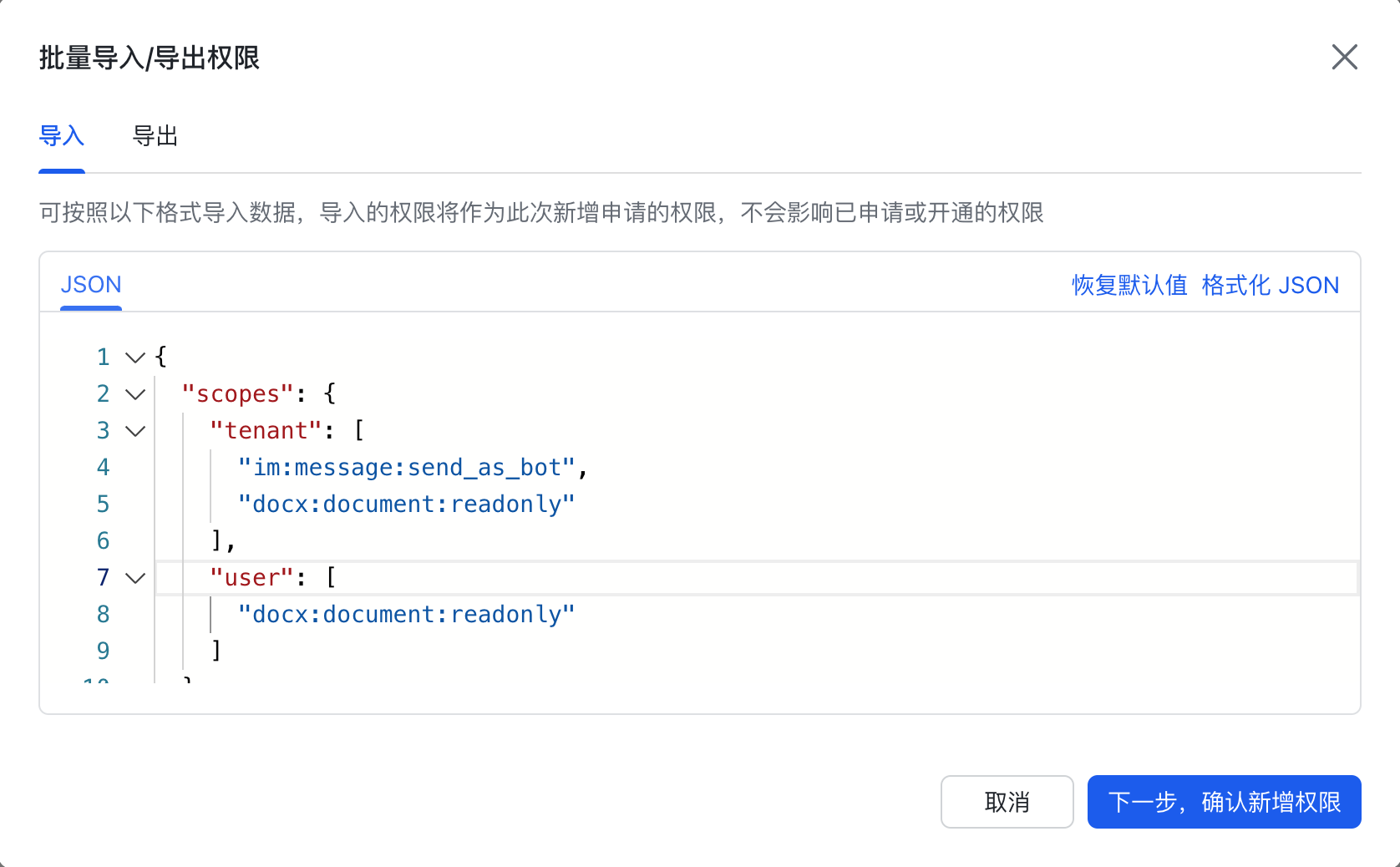
Task: Click line number 6 in the gutter
Action: 103,541
